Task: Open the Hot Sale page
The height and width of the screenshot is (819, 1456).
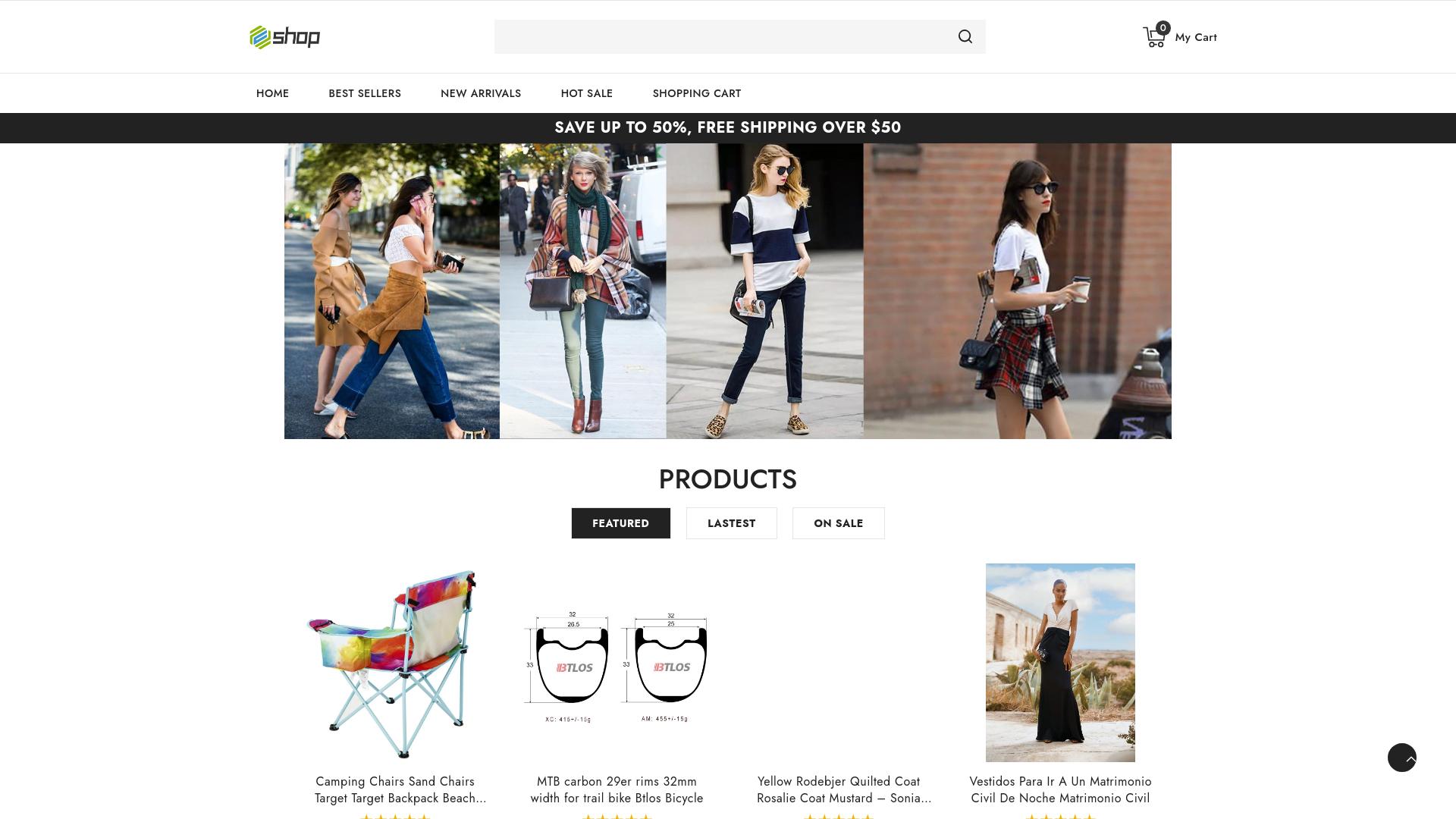Action: (587, 93)
